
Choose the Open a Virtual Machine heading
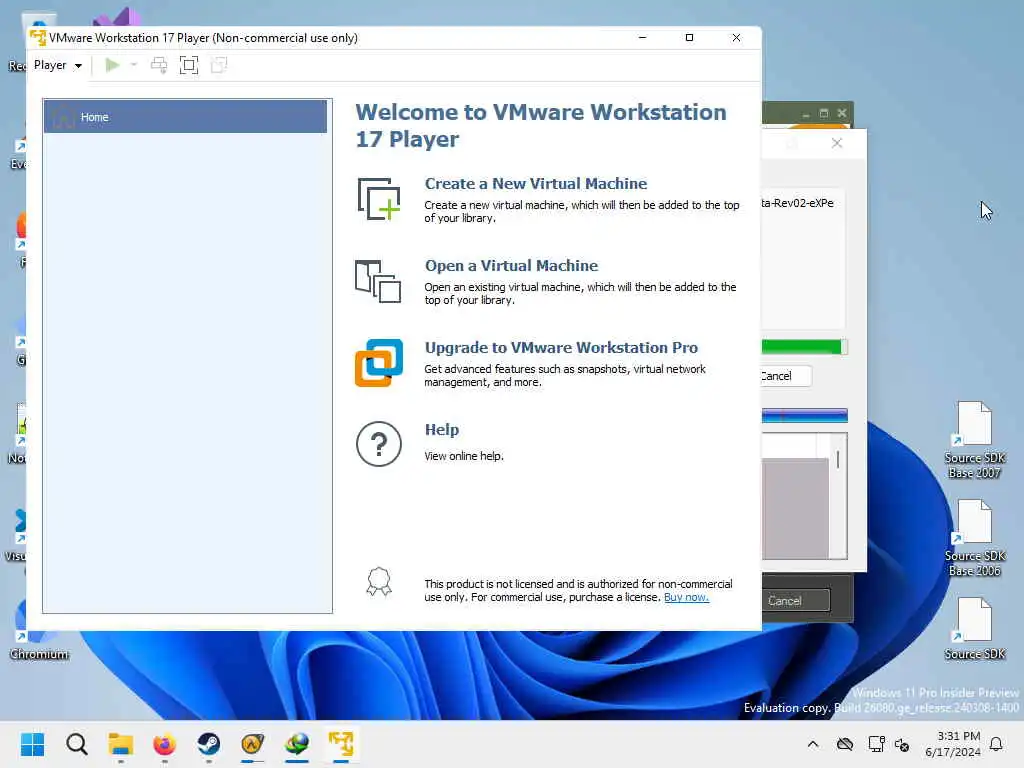[511, 266]
